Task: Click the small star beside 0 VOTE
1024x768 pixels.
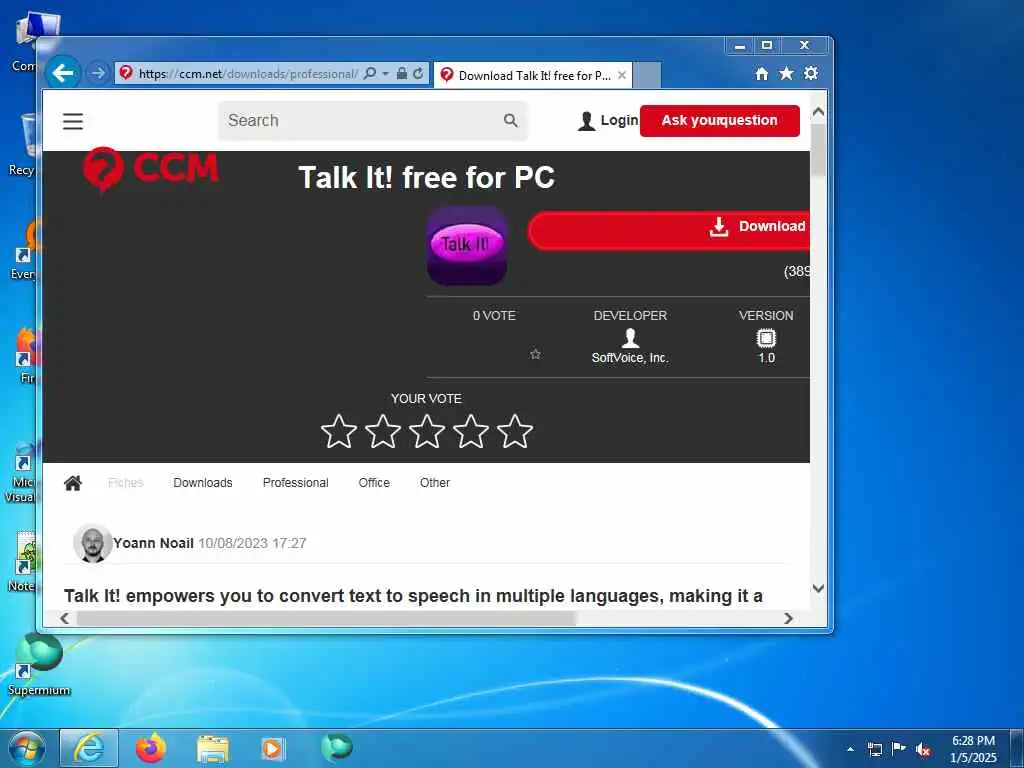Action: coord(536,354)
